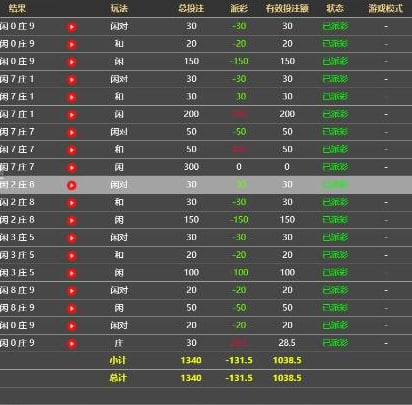The width and height of the screenshot is (412, 405).
Task: Open replay for 闲3庄5 闲 100 bet
Action: pos(72,273)
